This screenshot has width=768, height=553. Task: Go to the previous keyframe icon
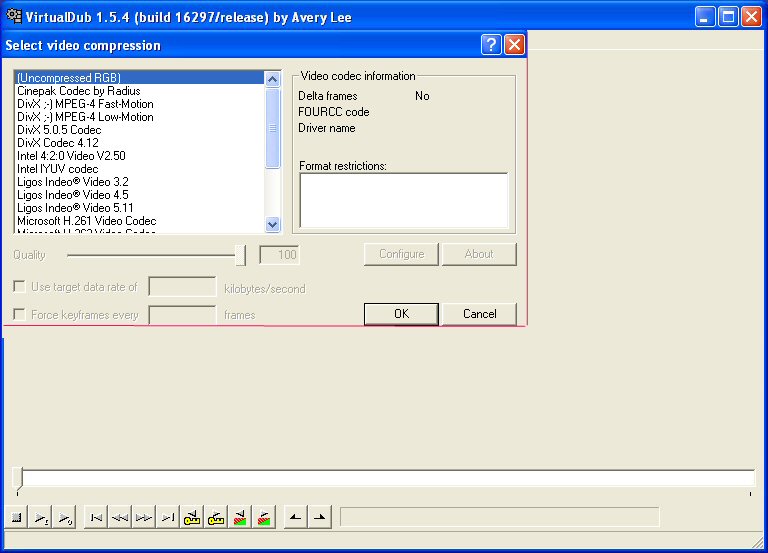(x=192, y=517)
